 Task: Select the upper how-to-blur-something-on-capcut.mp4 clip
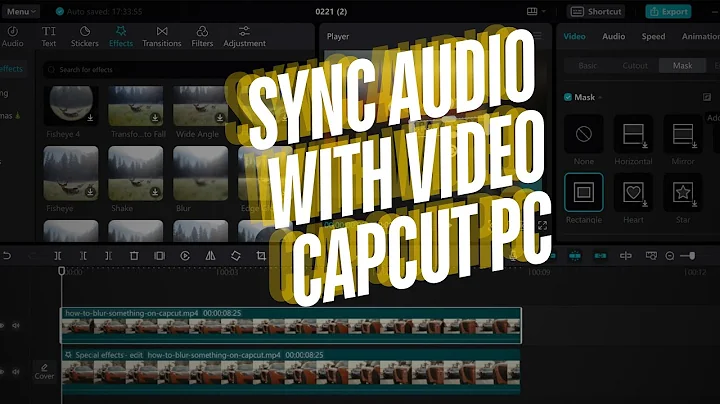[291, 325]
